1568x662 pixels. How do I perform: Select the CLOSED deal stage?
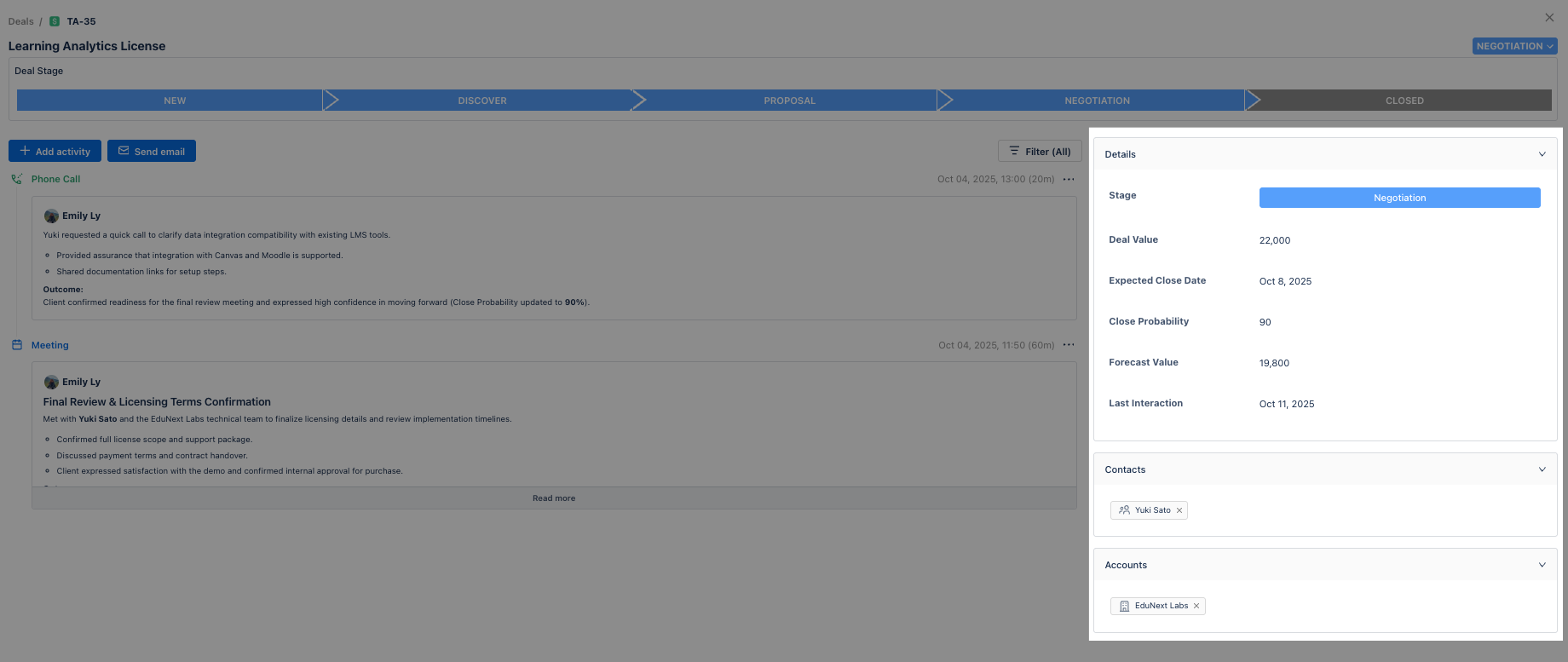pos(1404,101)
